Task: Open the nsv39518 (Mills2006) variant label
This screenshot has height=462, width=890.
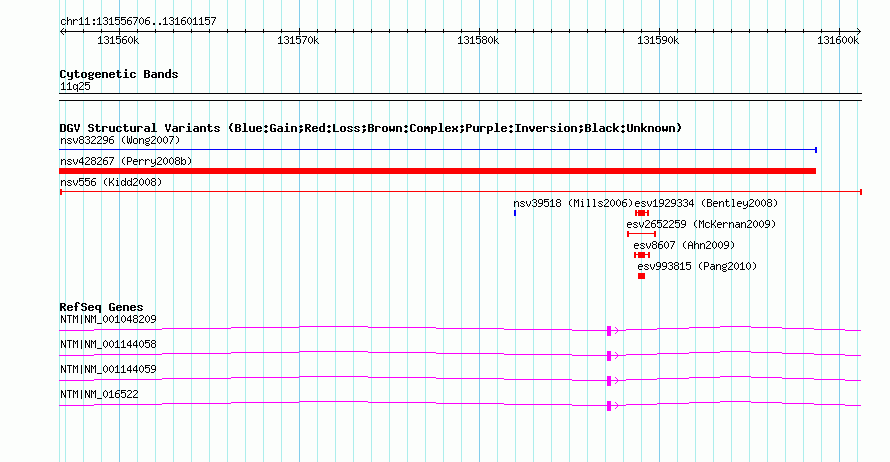Action: (x=573, y=203)
